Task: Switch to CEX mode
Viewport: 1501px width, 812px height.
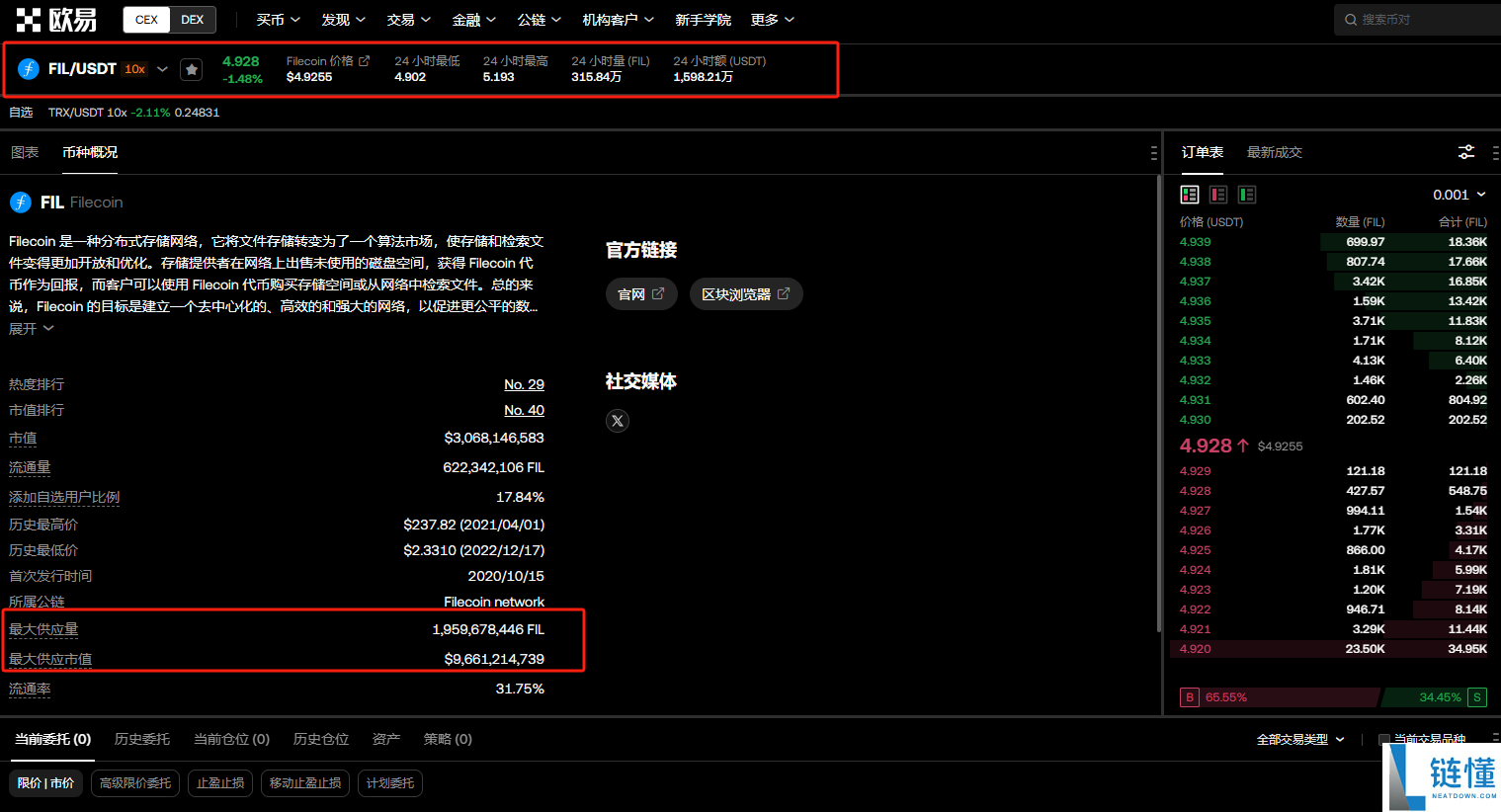Action: (x=146, y=20)
